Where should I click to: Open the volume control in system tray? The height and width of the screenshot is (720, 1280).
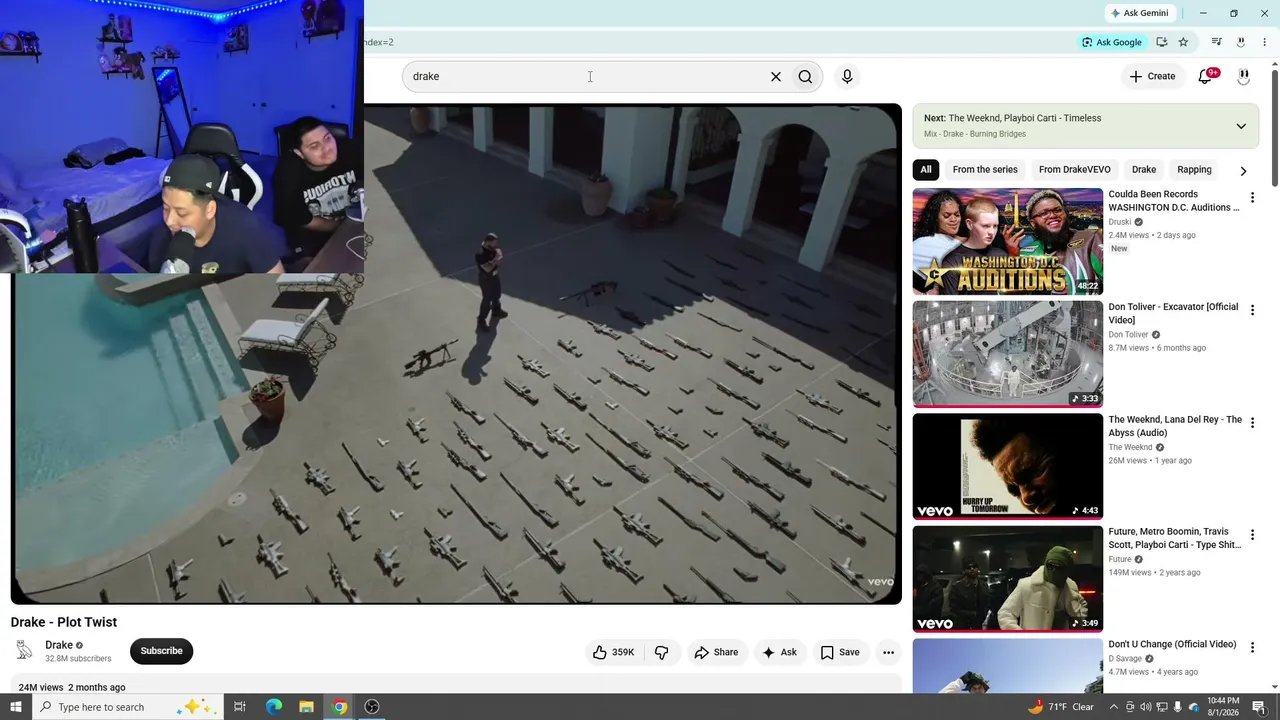[1146, 707]
